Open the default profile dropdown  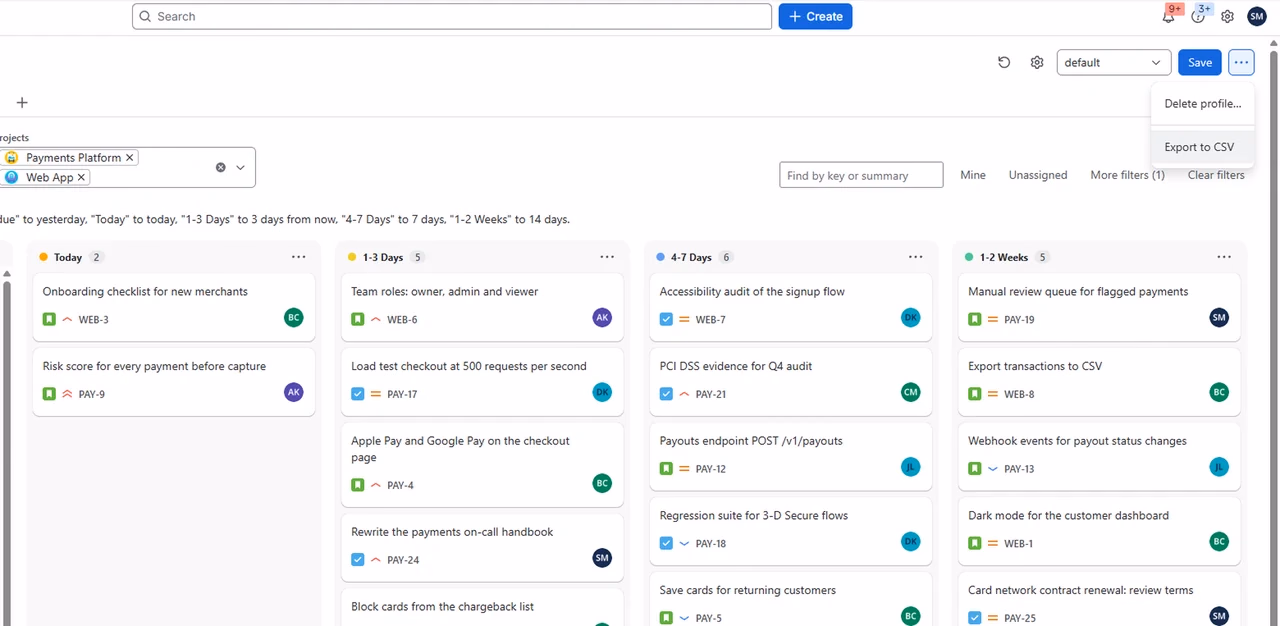pos(1113,62)
